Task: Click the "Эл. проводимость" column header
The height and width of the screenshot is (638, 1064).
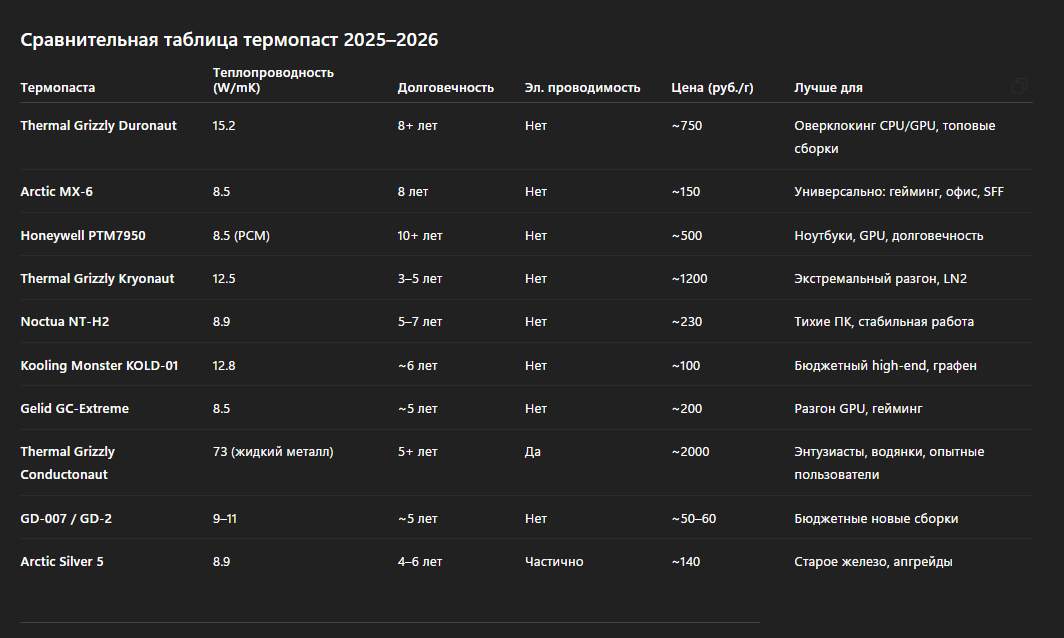Action: coord(582,88)
